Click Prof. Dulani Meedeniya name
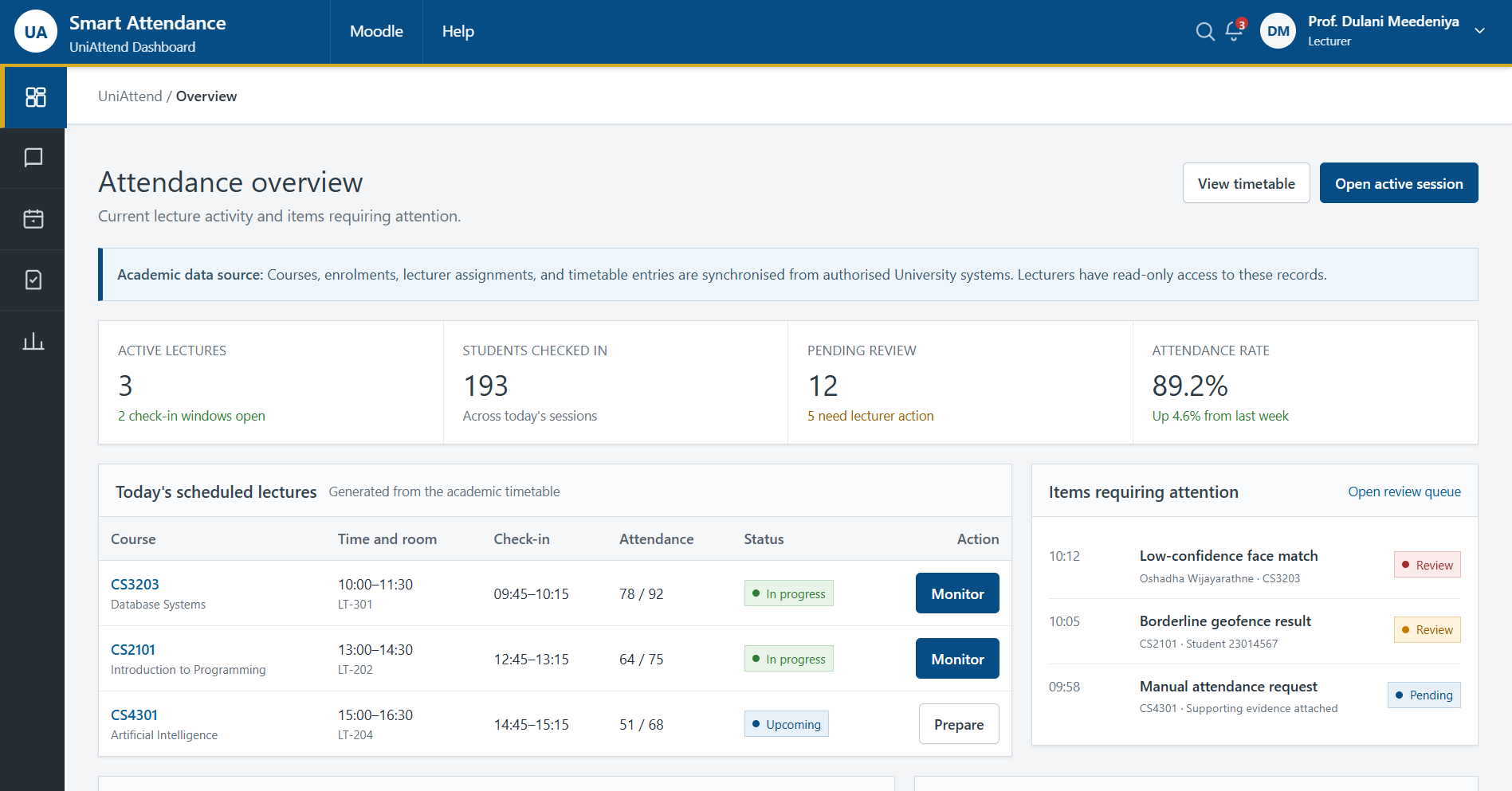This screenshot has height=791, width=1512. [x=1383, y=22]
